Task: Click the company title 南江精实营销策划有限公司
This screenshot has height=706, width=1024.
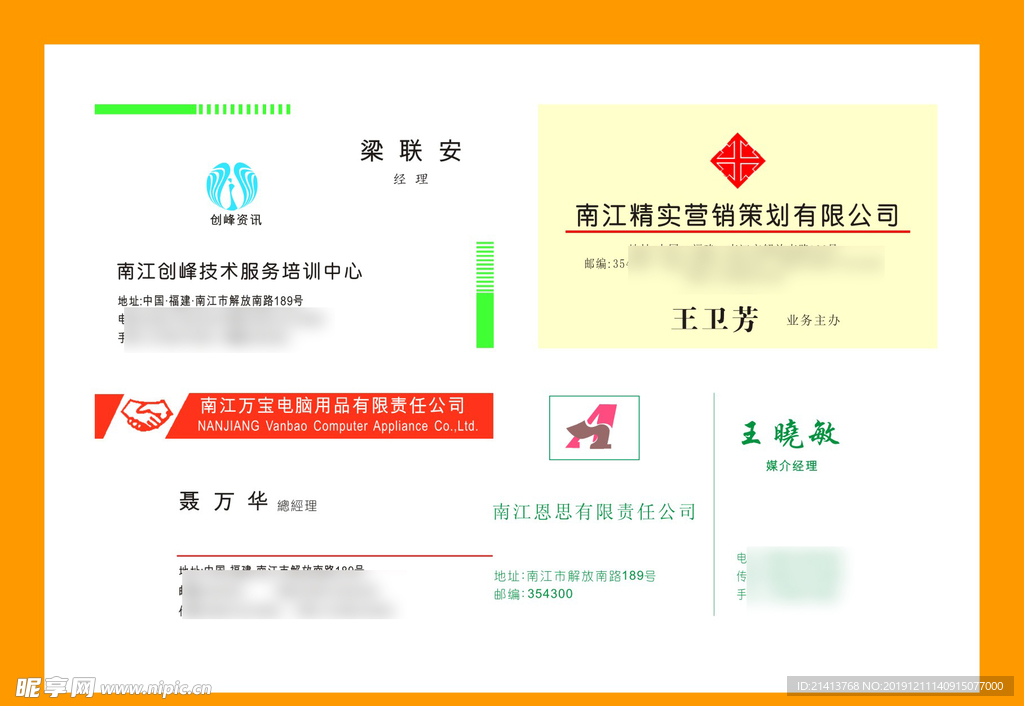Action: (x=737, y=215)
